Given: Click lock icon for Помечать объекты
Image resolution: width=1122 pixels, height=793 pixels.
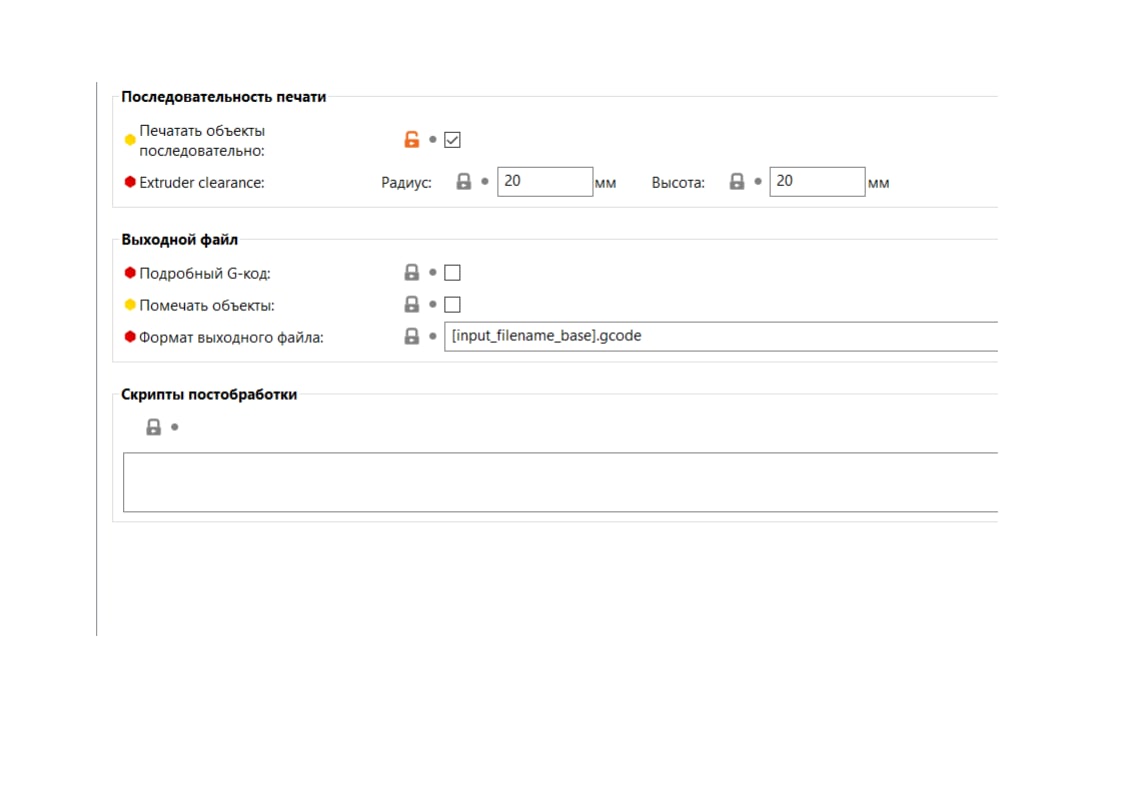Looking at the screenshot, I should pyautogui.click(x=411, y=305).
